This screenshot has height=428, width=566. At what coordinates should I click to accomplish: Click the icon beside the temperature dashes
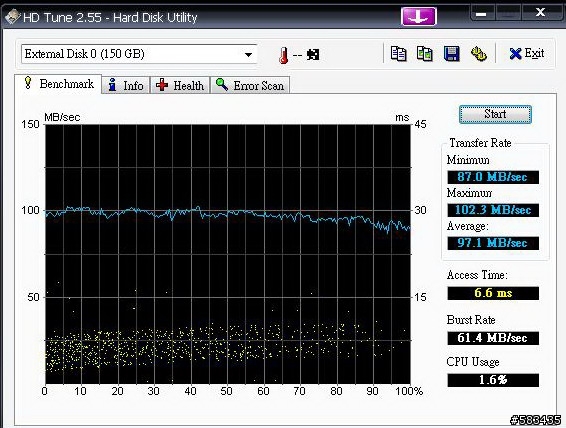(313, 55)
